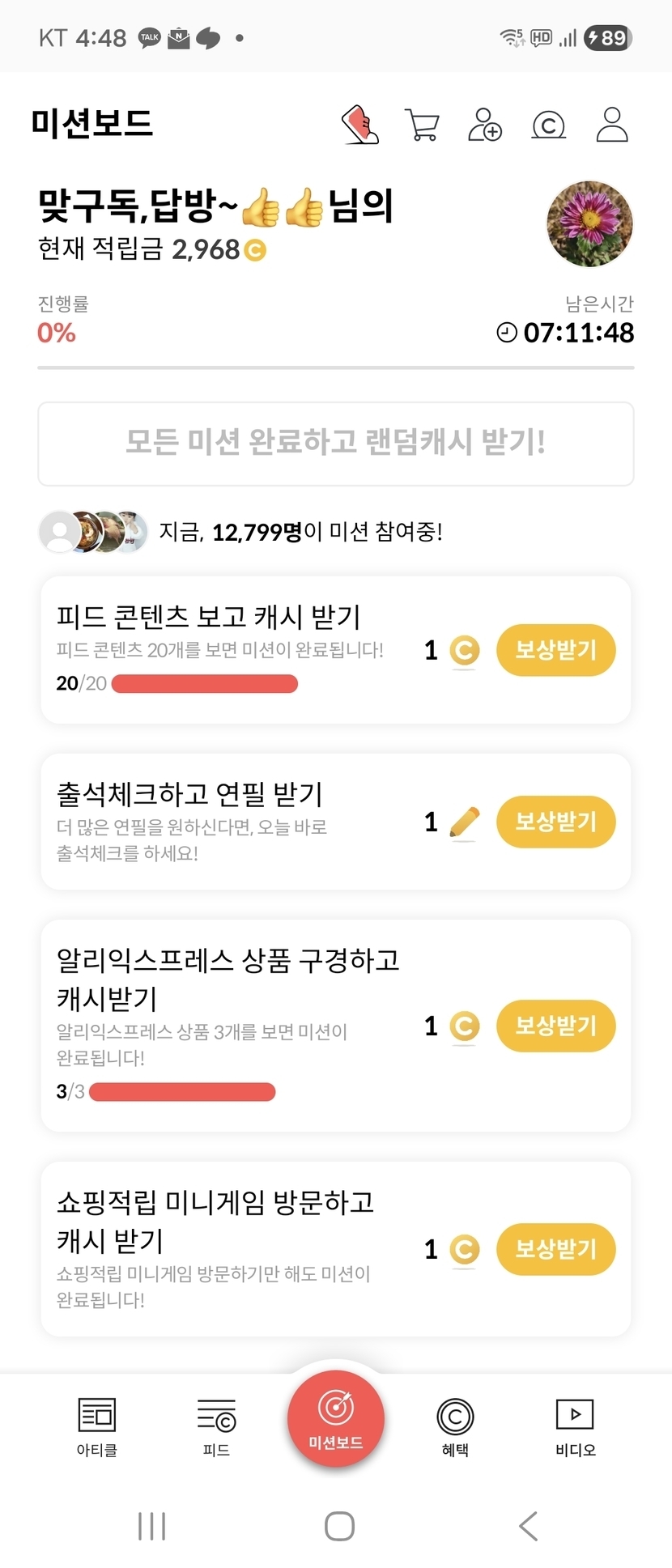Tap the invite friend icon
672x1568 pixels.
(x=484, y=125)
